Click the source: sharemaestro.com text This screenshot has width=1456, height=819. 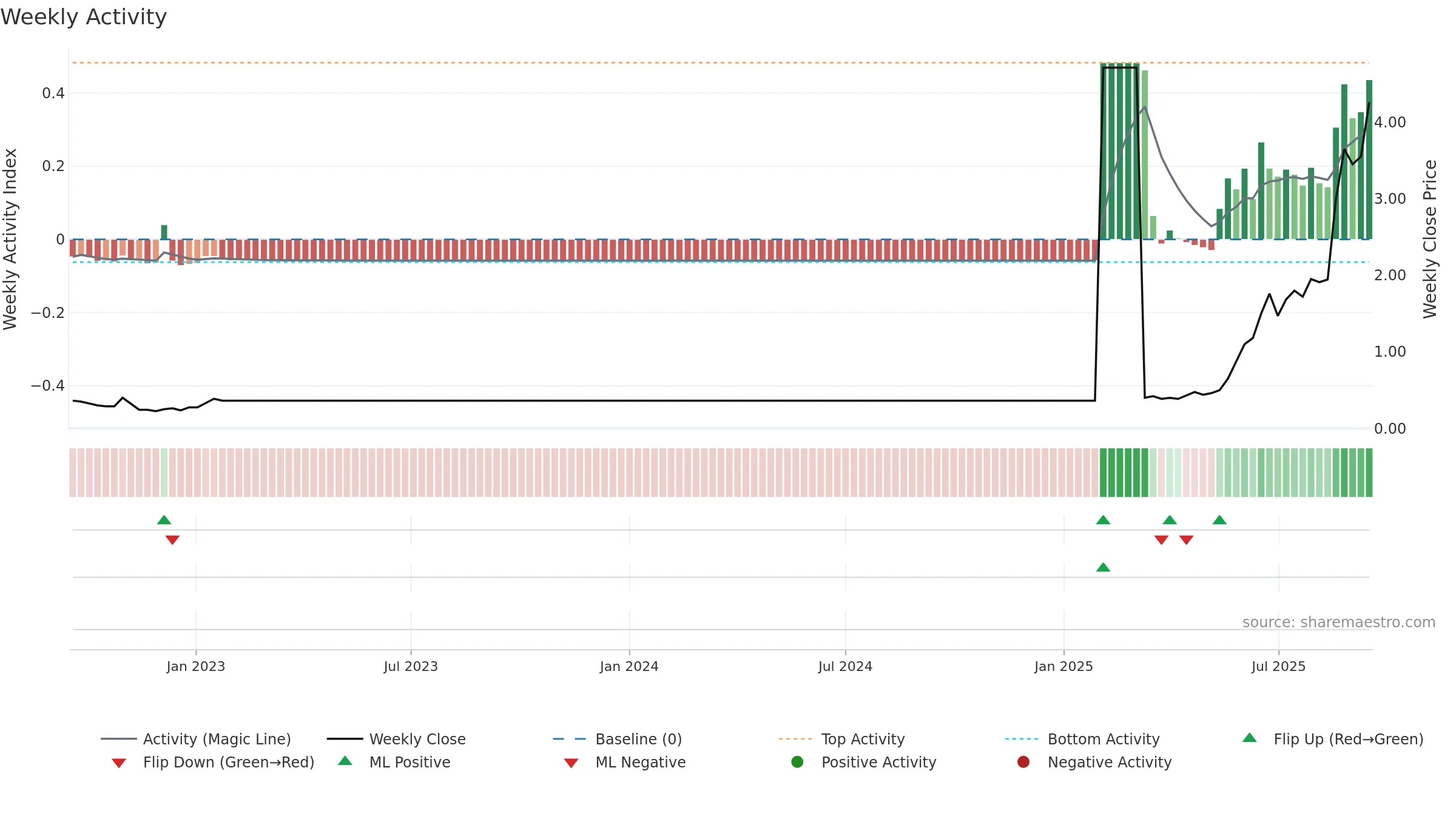pyautogui.click(x=1339, y=622)
